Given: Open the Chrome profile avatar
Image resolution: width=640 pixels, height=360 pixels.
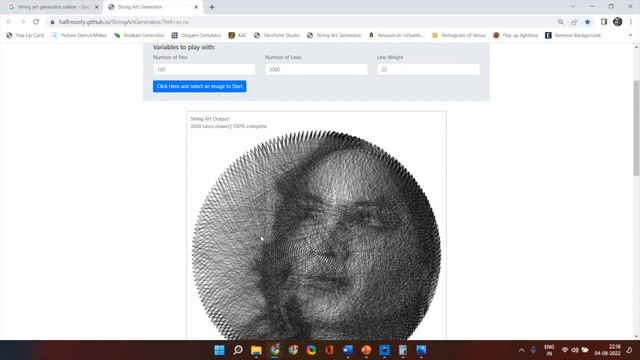Looking at the screenshot, I should point(618,22).
